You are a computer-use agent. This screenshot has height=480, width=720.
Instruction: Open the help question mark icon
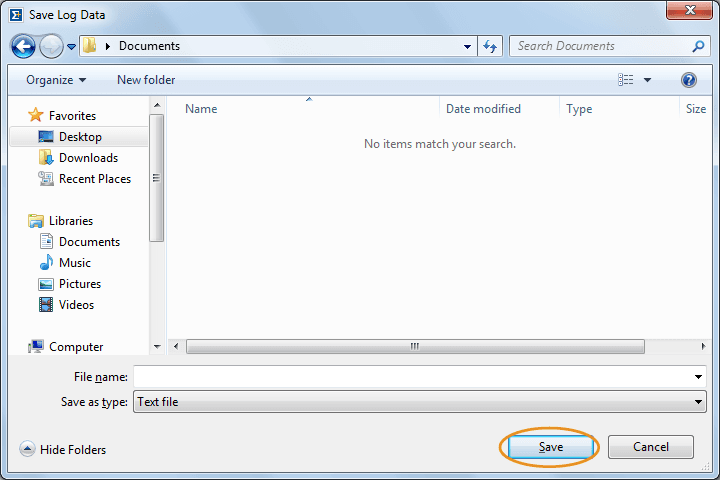688,80
